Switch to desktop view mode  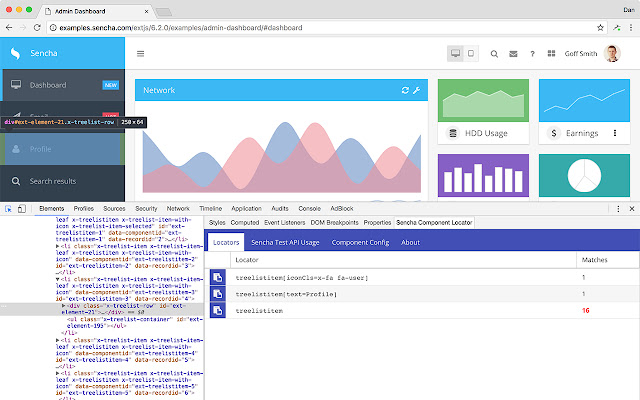(x=455, y=53)
